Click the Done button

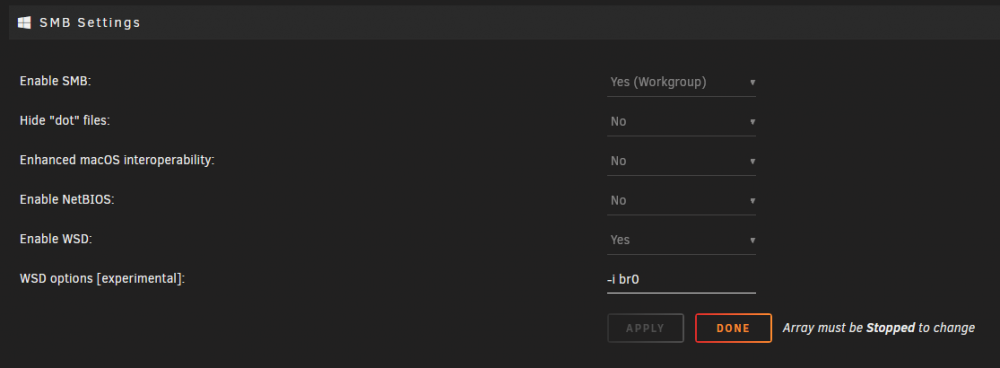[733, 328]
